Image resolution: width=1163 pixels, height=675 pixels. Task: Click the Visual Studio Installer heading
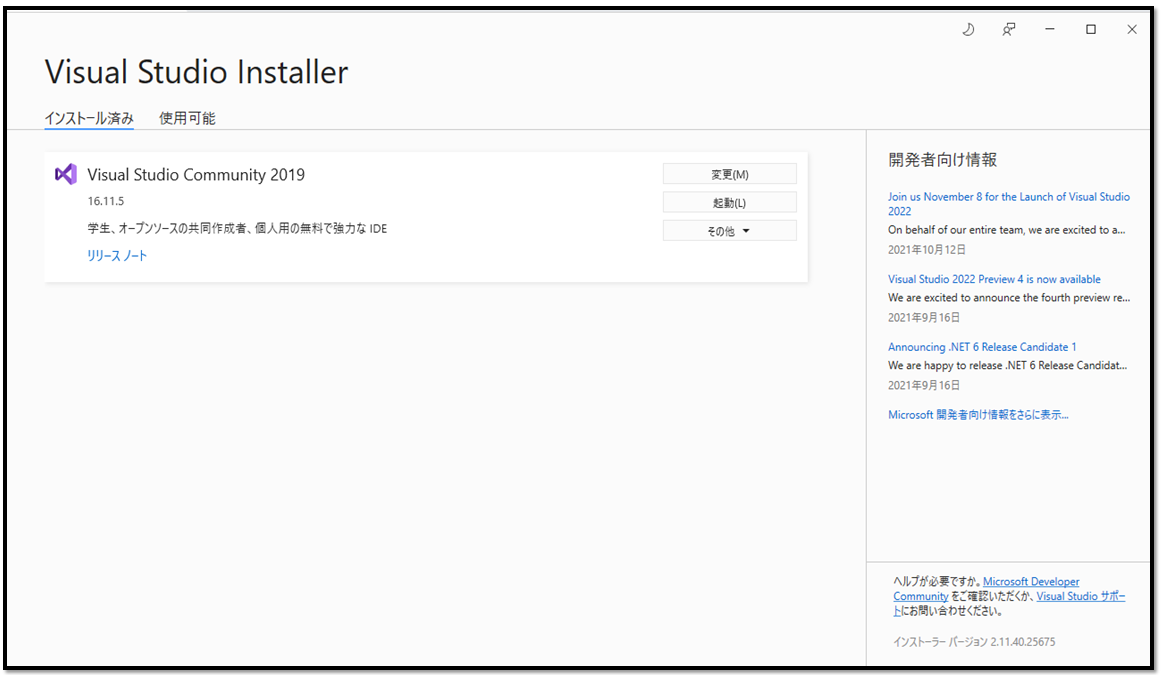coord(197,72)
